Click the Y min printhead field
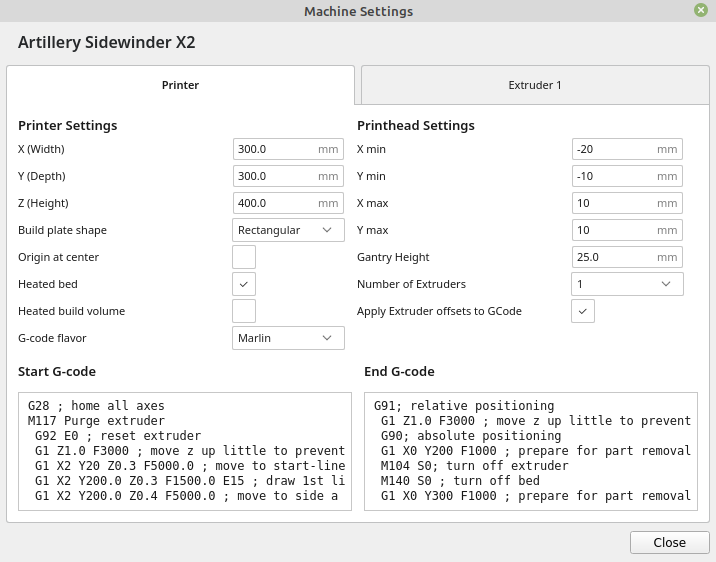Viewport: 716px width, 562px height. point(614,176)
